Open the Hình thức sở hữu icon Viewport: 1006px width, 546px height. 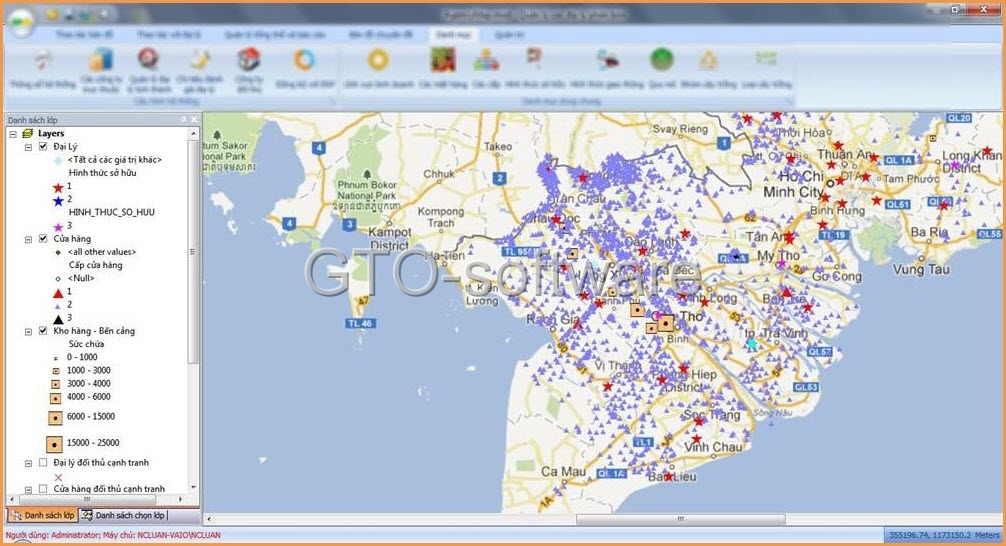534,60
